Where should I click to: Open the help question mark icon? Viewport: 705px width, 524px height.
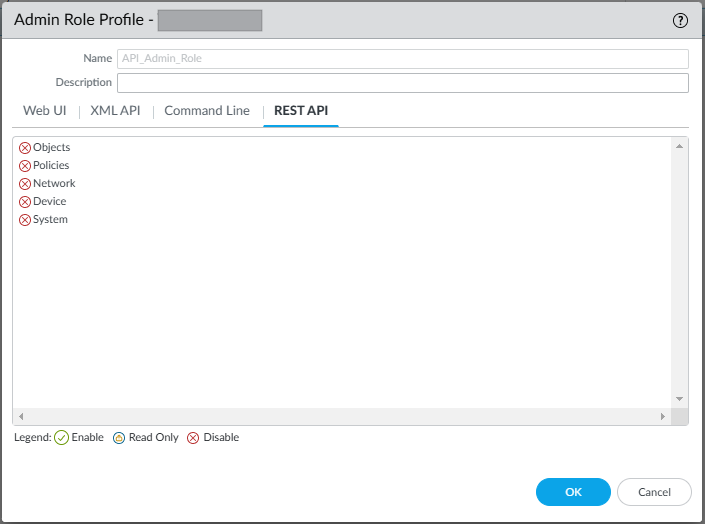click(680, 20)
